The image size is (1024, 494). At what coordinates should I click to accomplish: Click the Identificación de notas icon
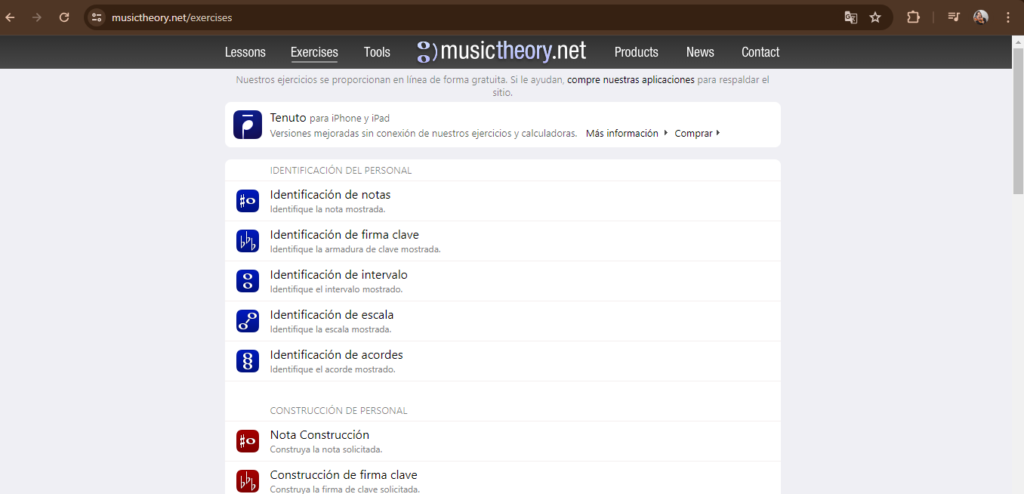[247, 201]
